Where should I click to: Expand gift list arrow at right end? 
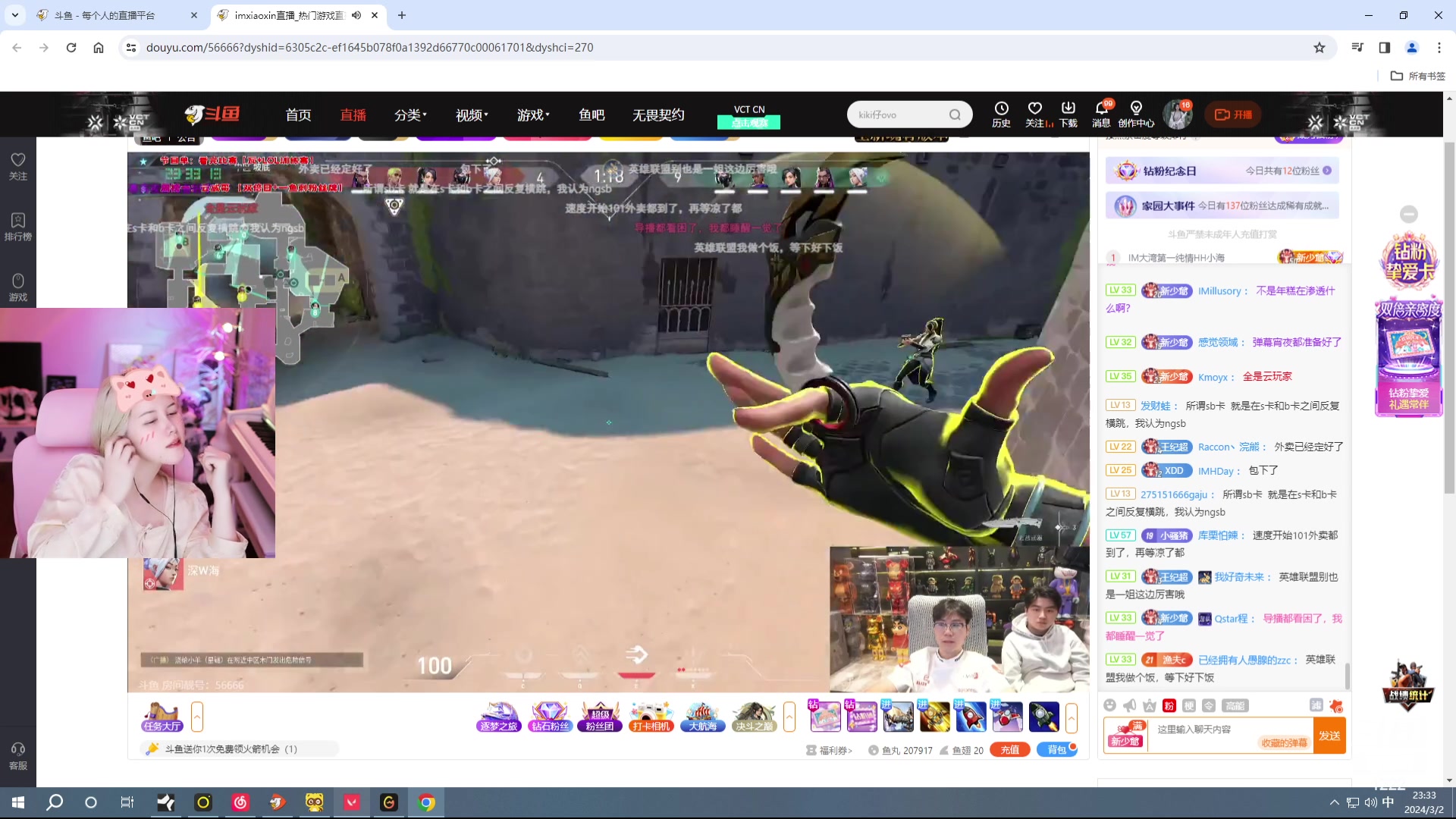click(x=1072, y=717)
